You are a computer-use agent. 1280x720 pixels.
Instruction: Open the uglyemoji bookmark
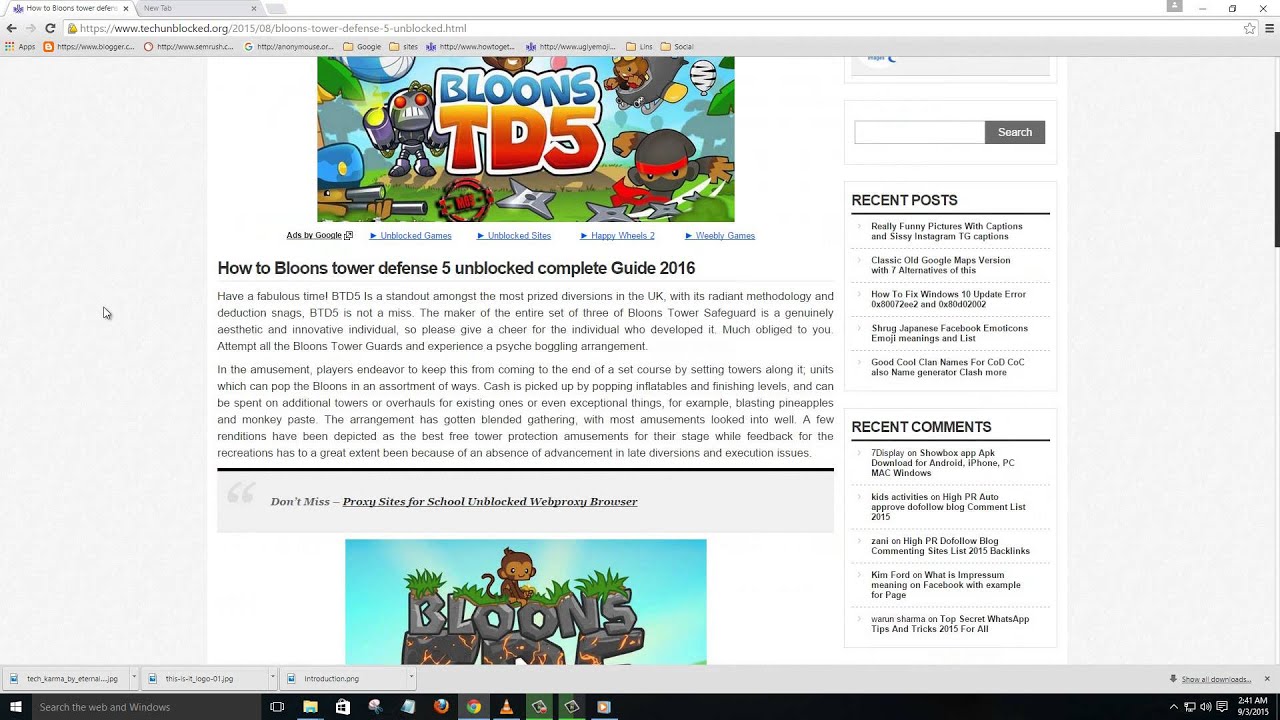point(570,46)
